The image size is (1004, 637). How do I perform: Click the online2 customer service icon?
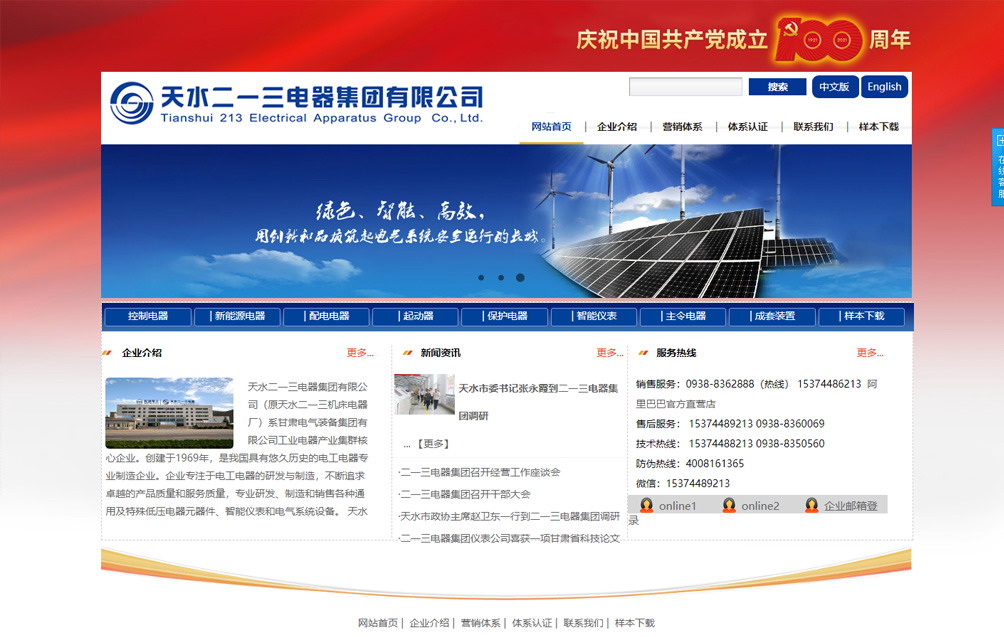(x=729, y=505)
